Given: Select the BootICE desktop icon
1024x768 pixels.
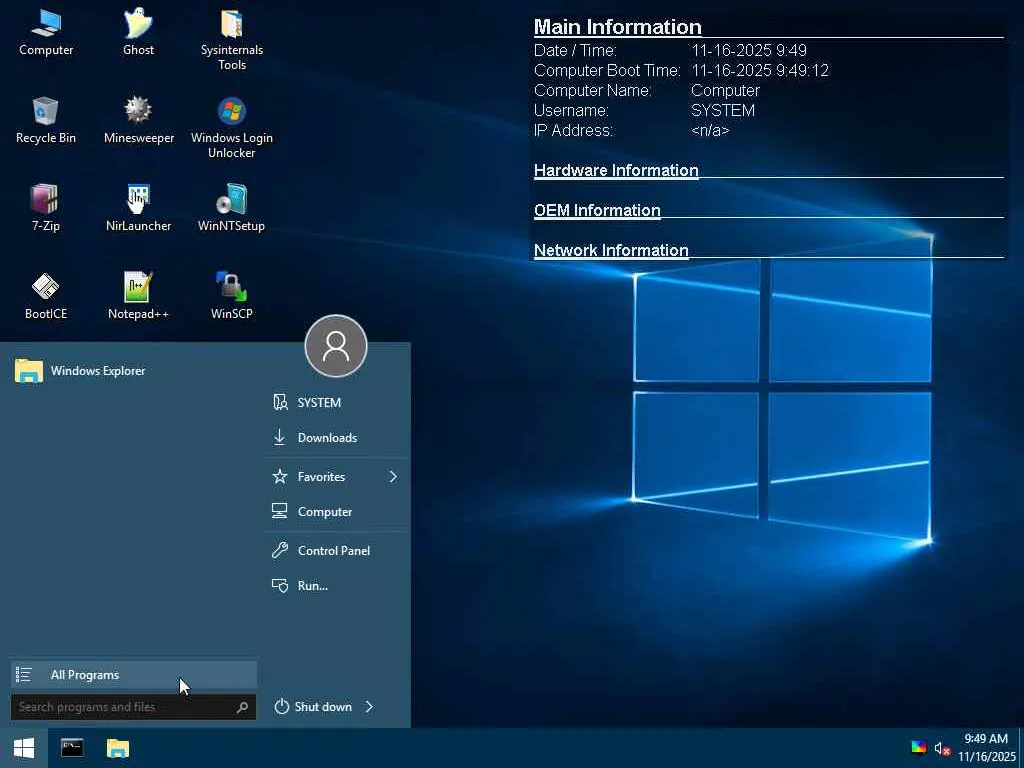Looking at the screenshot, I should (x=46, y=296).
